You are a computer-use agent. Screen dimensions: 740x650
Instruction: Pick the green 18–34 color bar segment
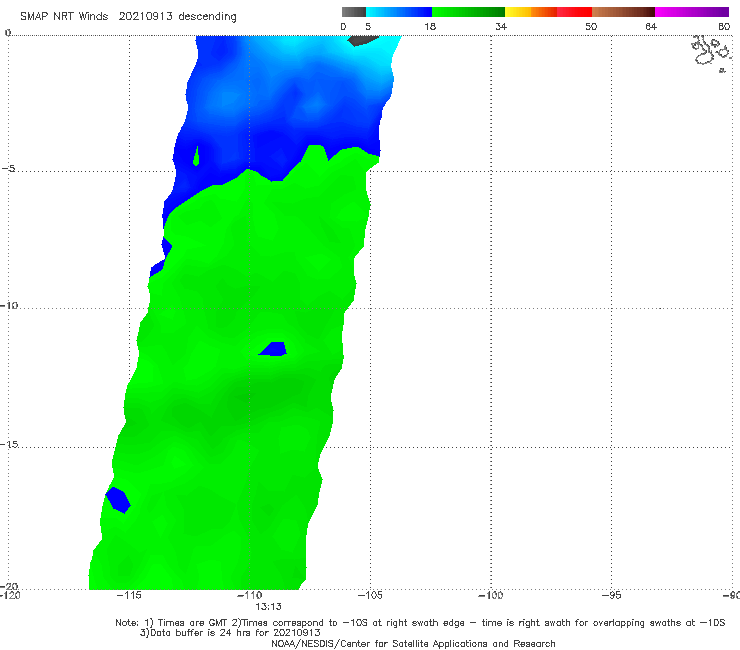point(468,12)
